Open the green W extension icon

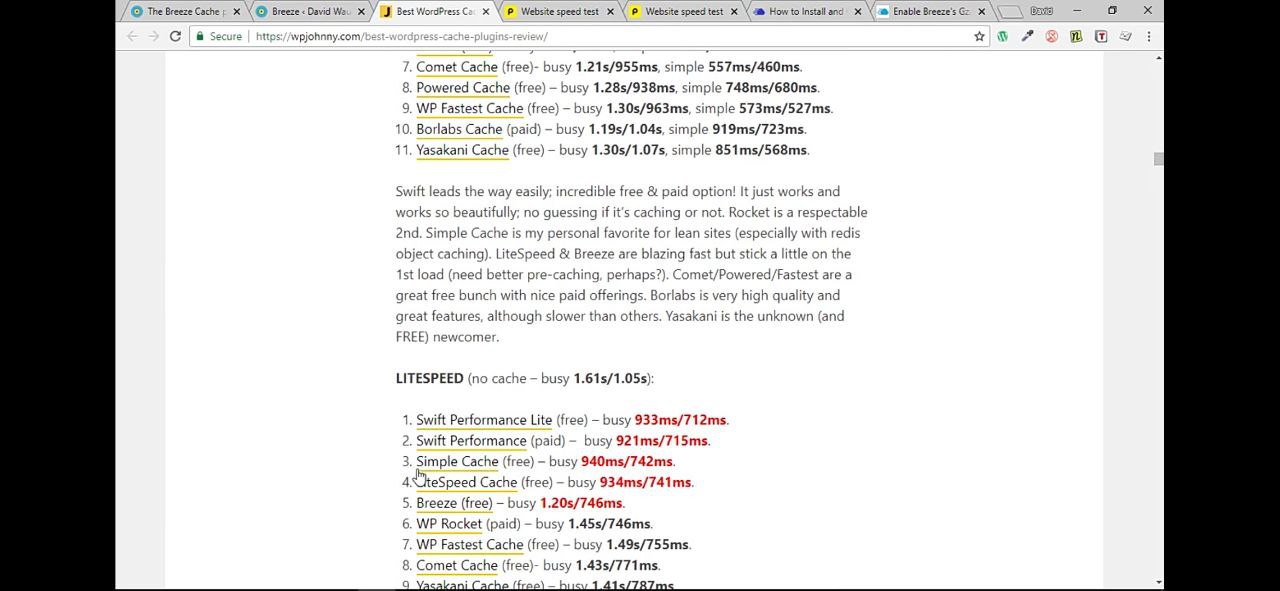1002,36
